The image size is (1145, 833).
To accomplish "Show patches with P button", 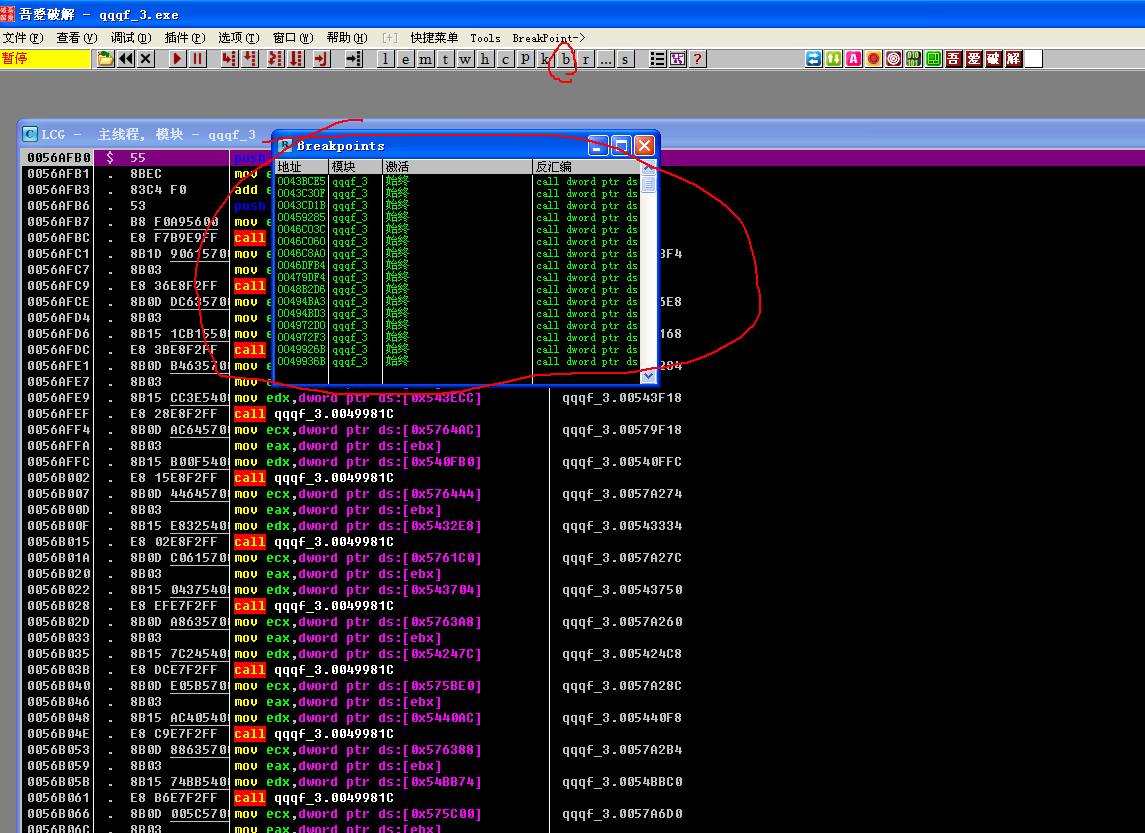I will 525,59.
